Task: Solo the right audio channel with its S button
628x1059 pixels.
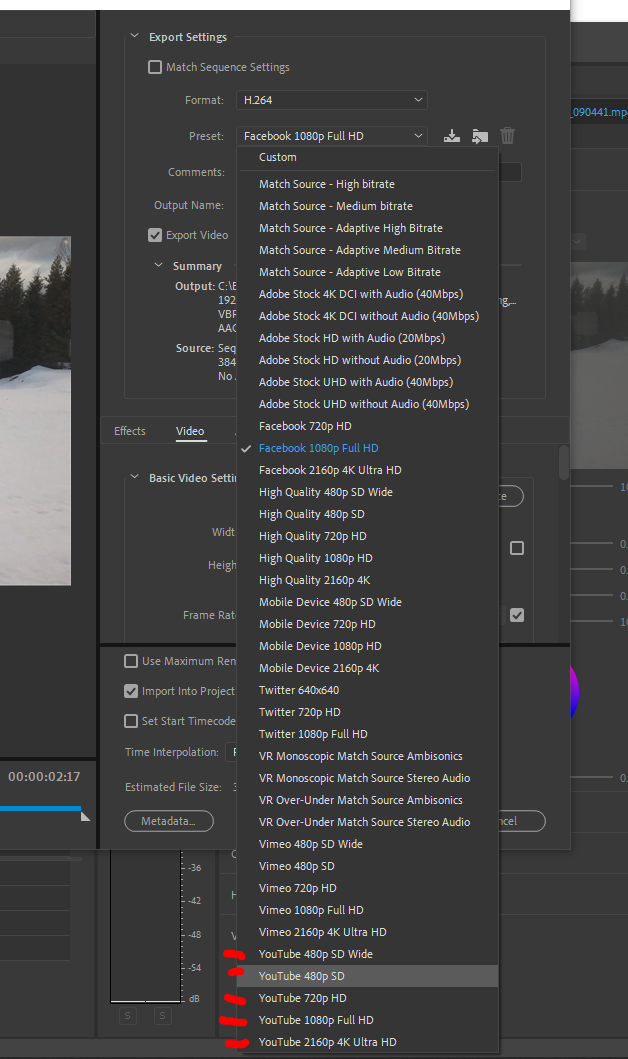Action: 162,1015
